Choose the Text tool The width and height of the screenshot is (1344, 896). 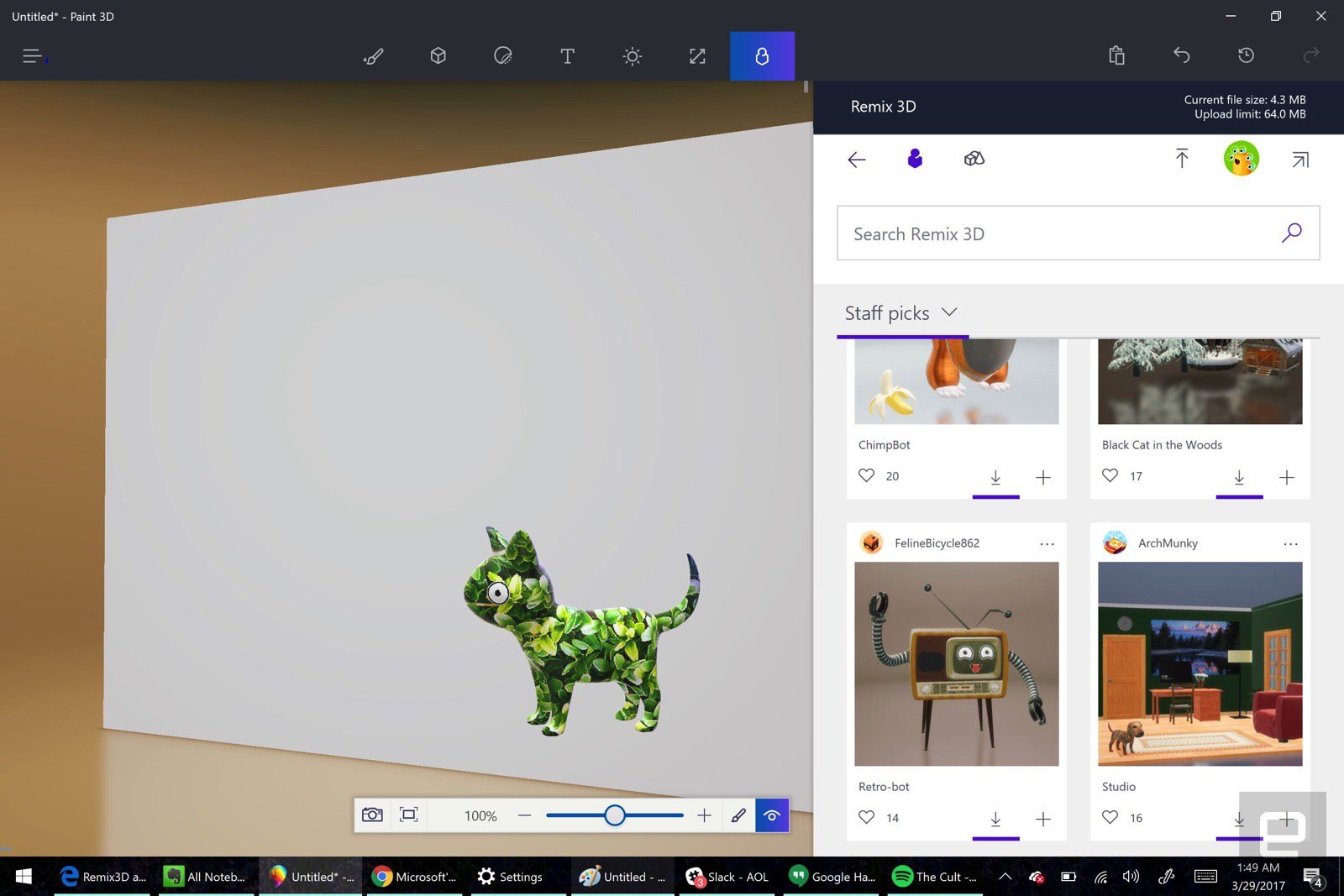pos(567,56)
